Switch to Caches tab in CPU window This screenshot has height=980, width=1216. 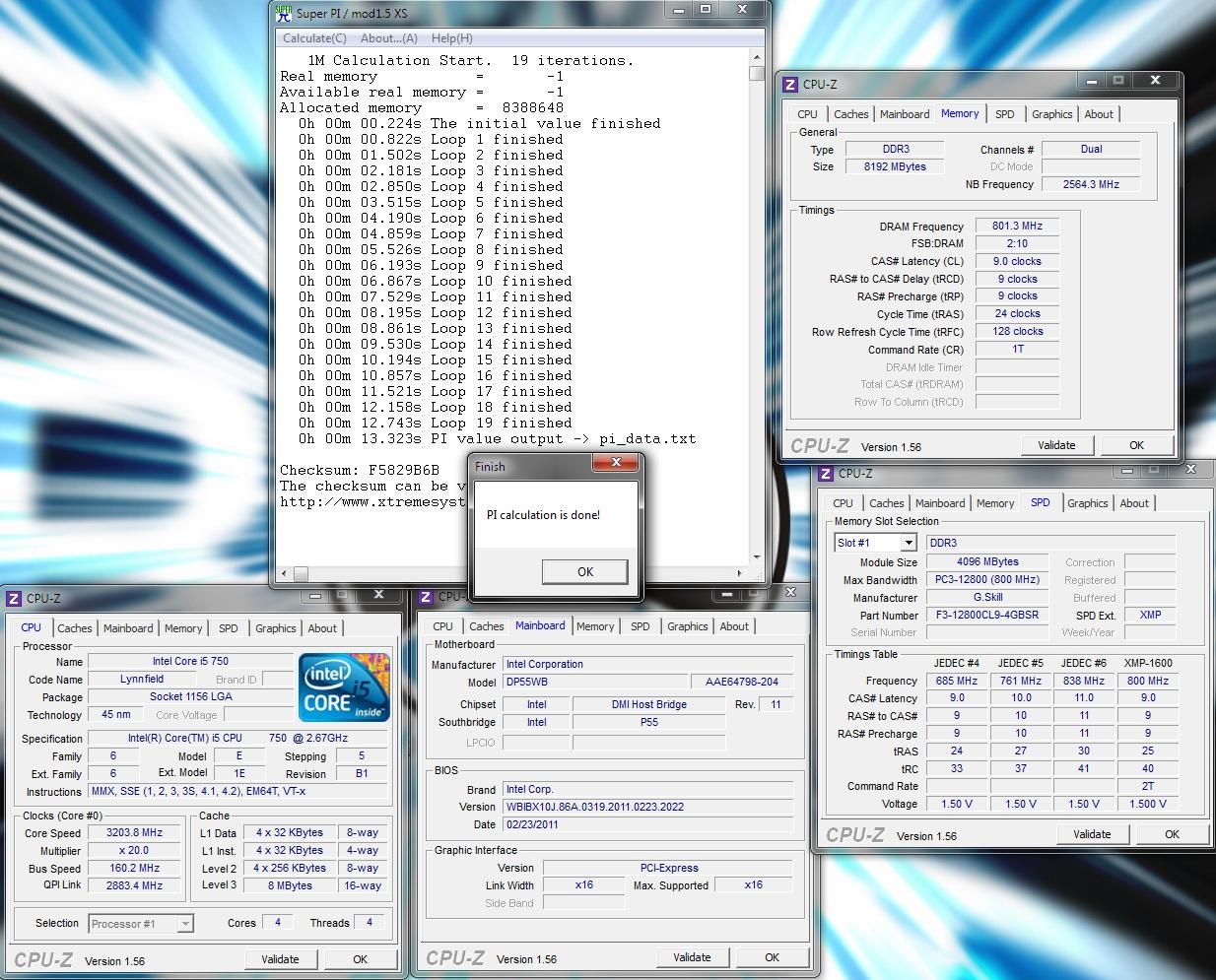pos(75,628)
